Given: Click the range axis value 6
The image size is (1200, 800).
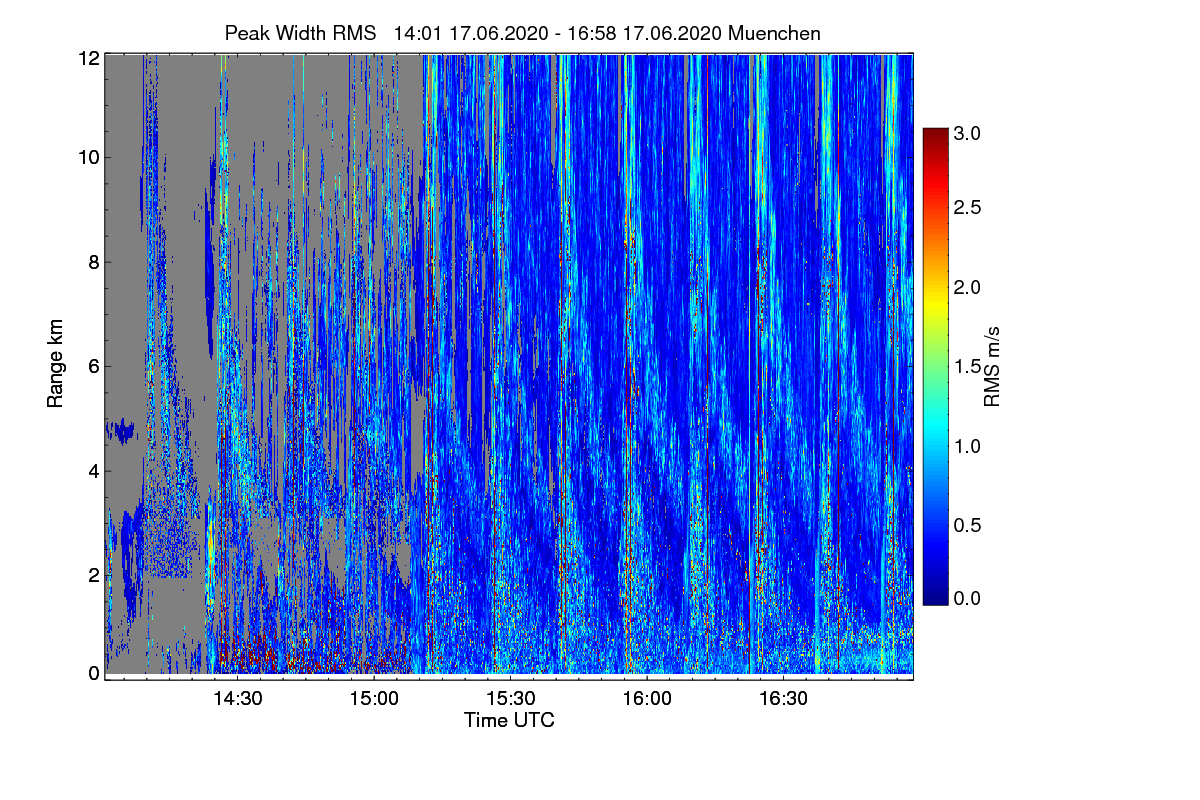Looking at the screenshot, I should click(94, 366).
